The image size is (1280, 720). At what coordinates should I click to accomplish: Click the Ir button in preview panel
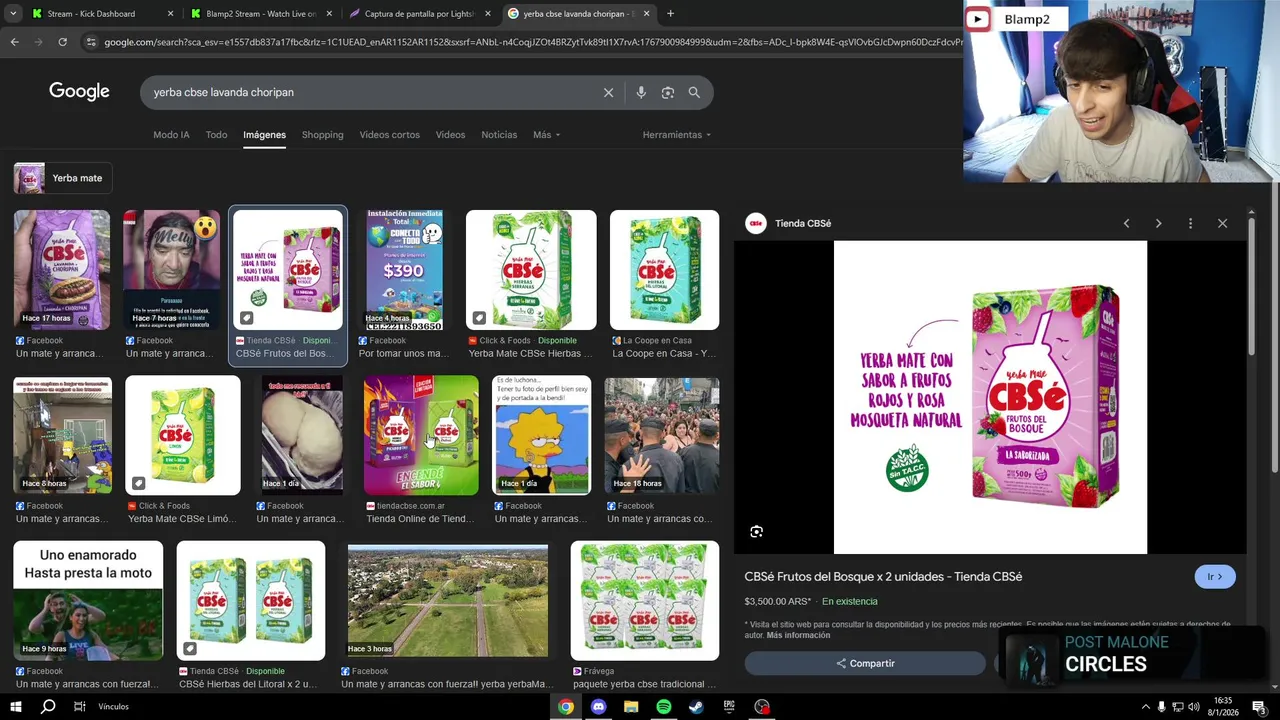[x=1215, y=577]
